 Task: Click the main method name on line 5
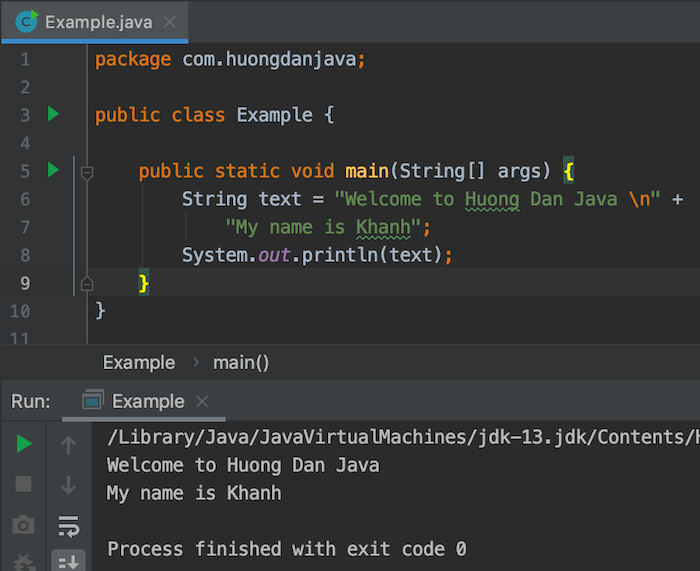(x=367, y=171)
